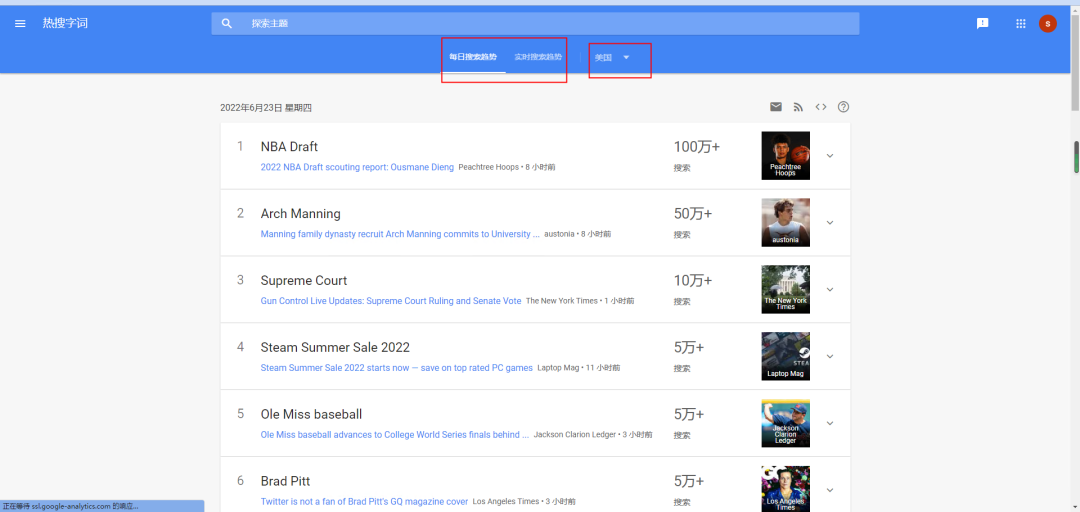1080x512 pixels.
Task: Click the Arch Manning thumbnail image
Action: [x=785, y=222]
